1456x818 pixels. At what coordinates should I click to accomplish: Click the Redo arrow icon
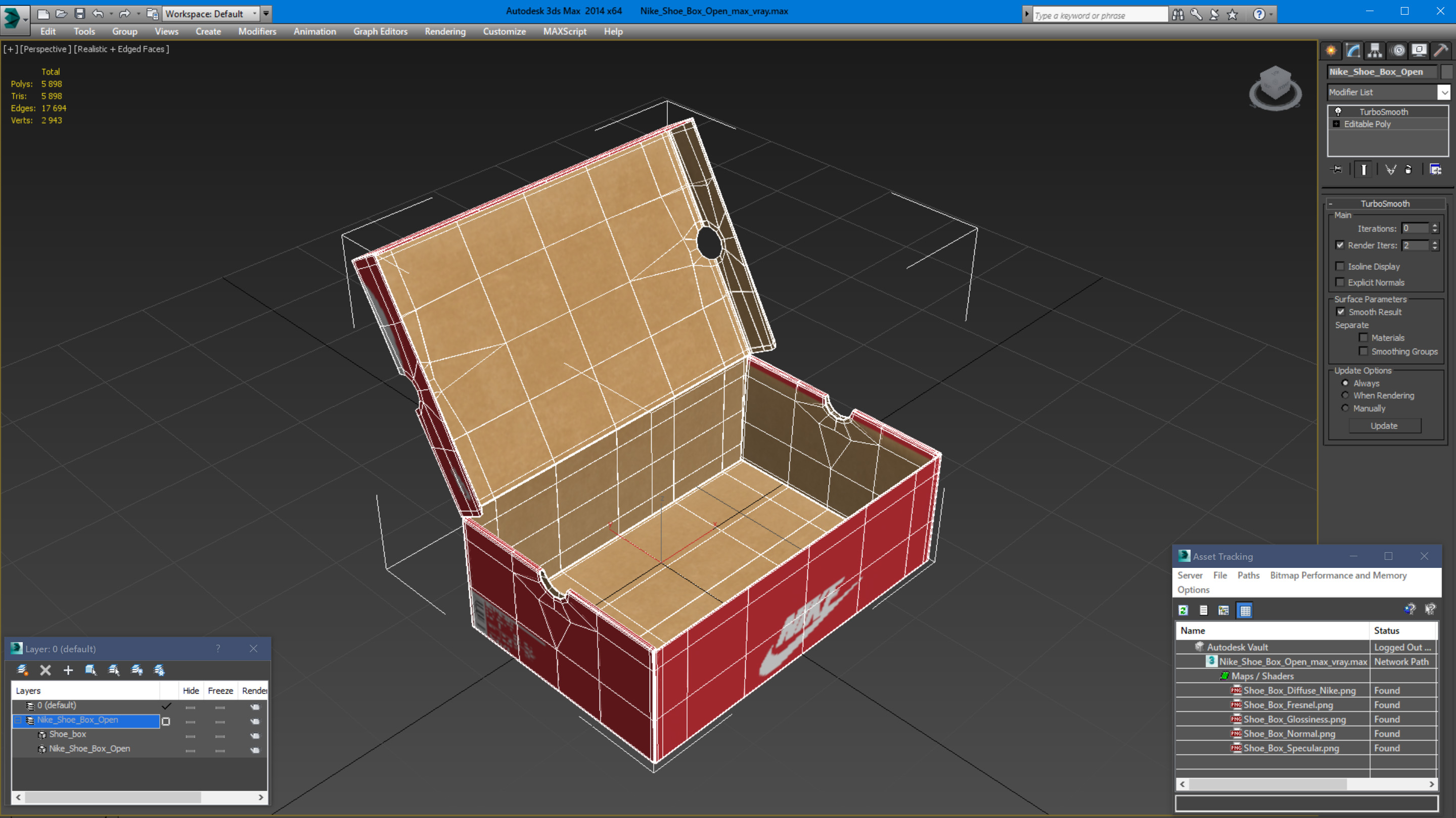click(x=124, y=14)
